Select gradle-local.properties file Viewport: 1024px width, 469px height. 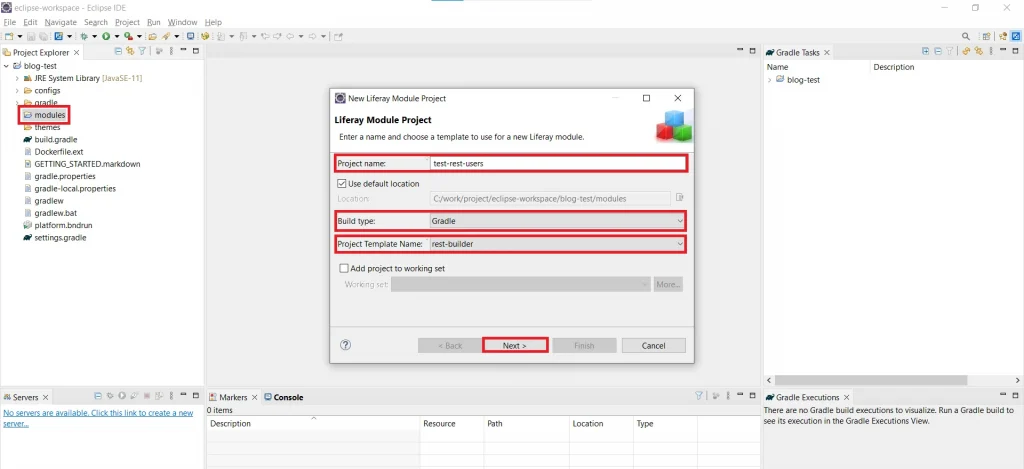pos(75,189)
